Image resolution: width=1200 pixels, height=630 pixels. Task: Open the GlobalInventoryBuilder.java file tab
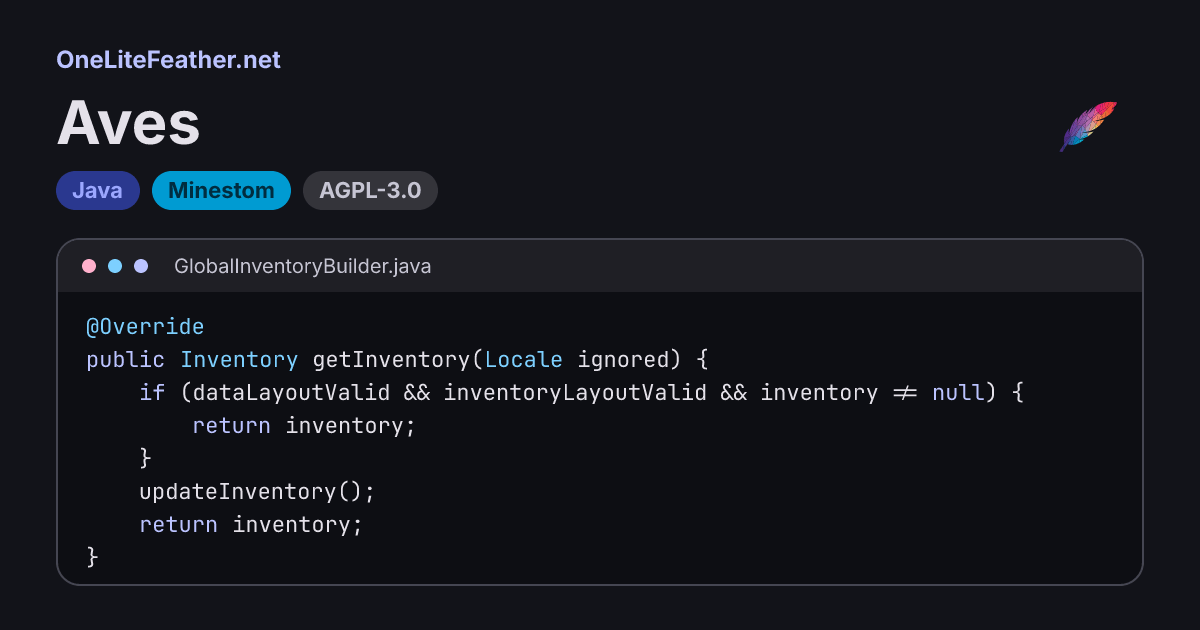303,267
